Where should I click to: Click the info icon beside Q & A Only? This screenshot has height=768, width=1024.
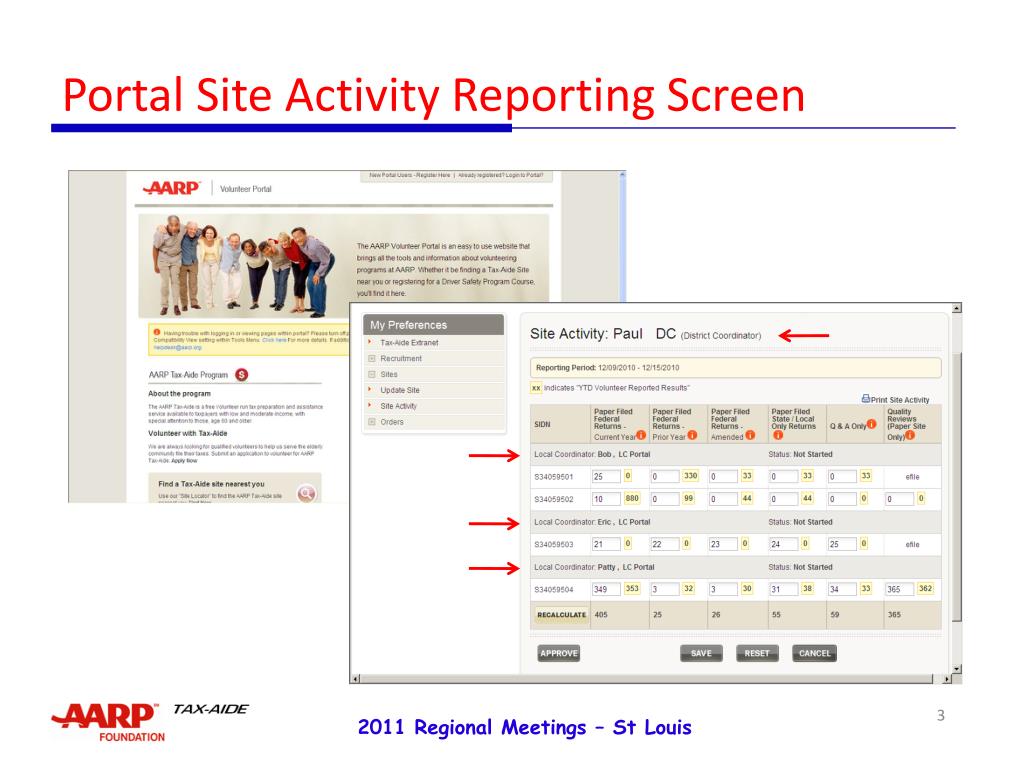(872, 424)
